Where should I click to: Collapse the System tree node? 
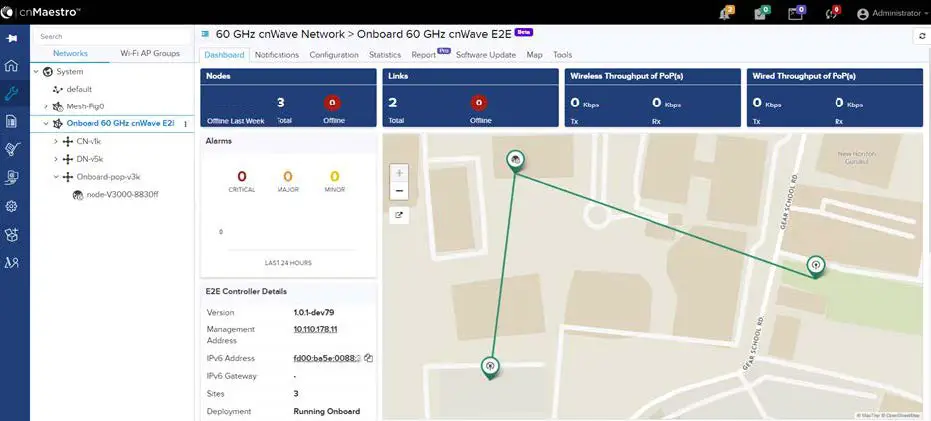pyautogui.click(x=36, y=72)
